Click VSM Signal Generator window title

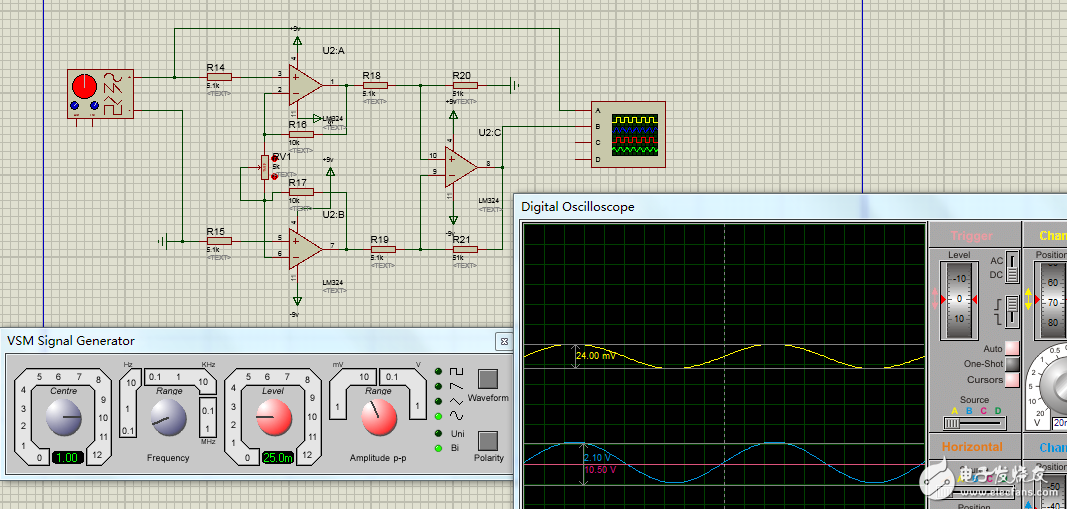pos(71,341)
